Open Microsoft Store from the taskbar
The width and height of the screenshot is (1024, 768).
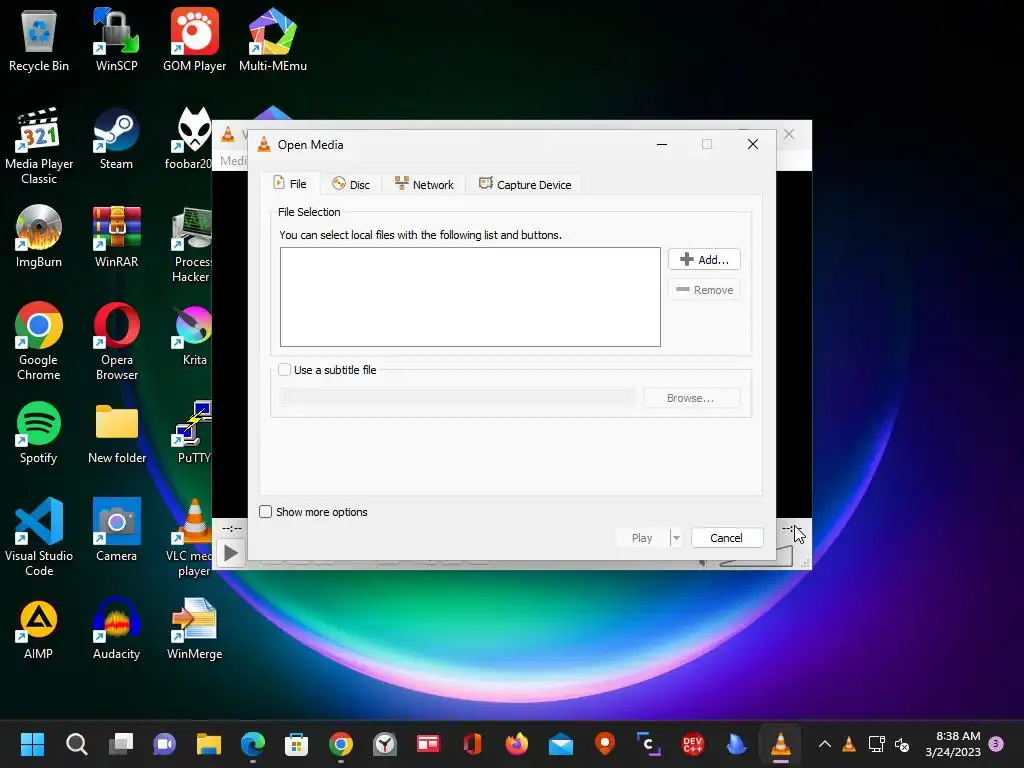[296, 744]
